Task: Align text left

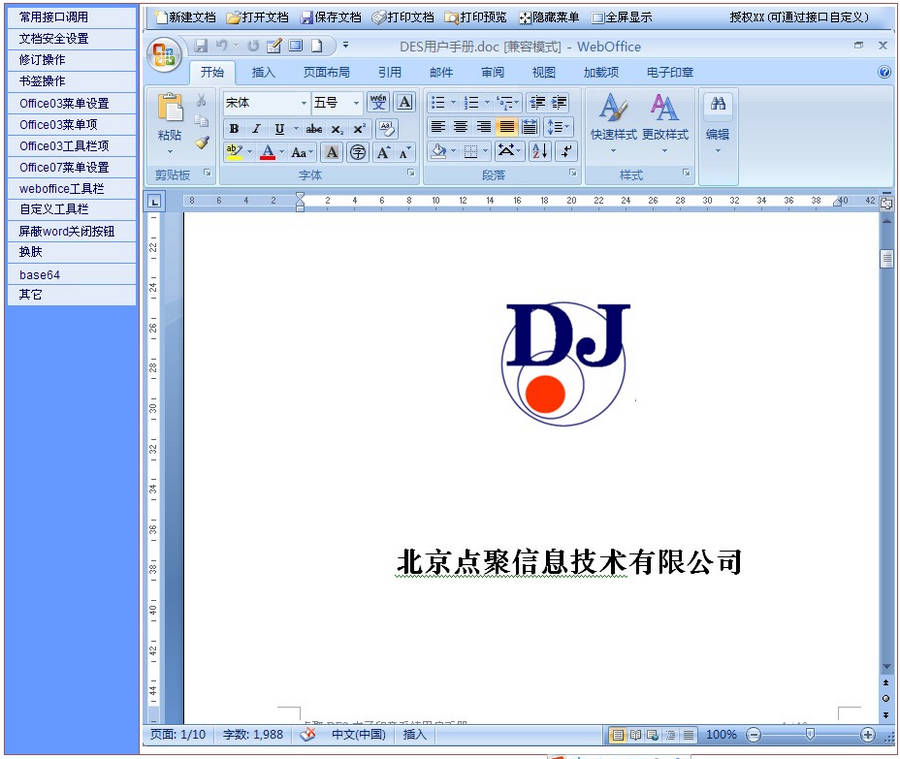Action: tap(438, 127)
